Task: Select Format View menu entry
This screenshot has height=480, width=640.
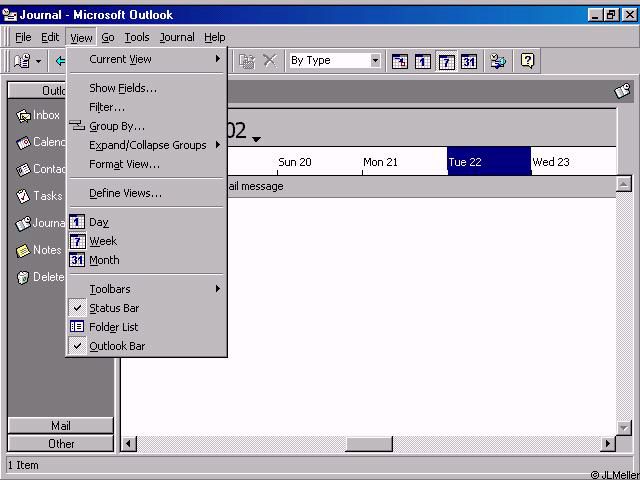Action: coord(146,164)
